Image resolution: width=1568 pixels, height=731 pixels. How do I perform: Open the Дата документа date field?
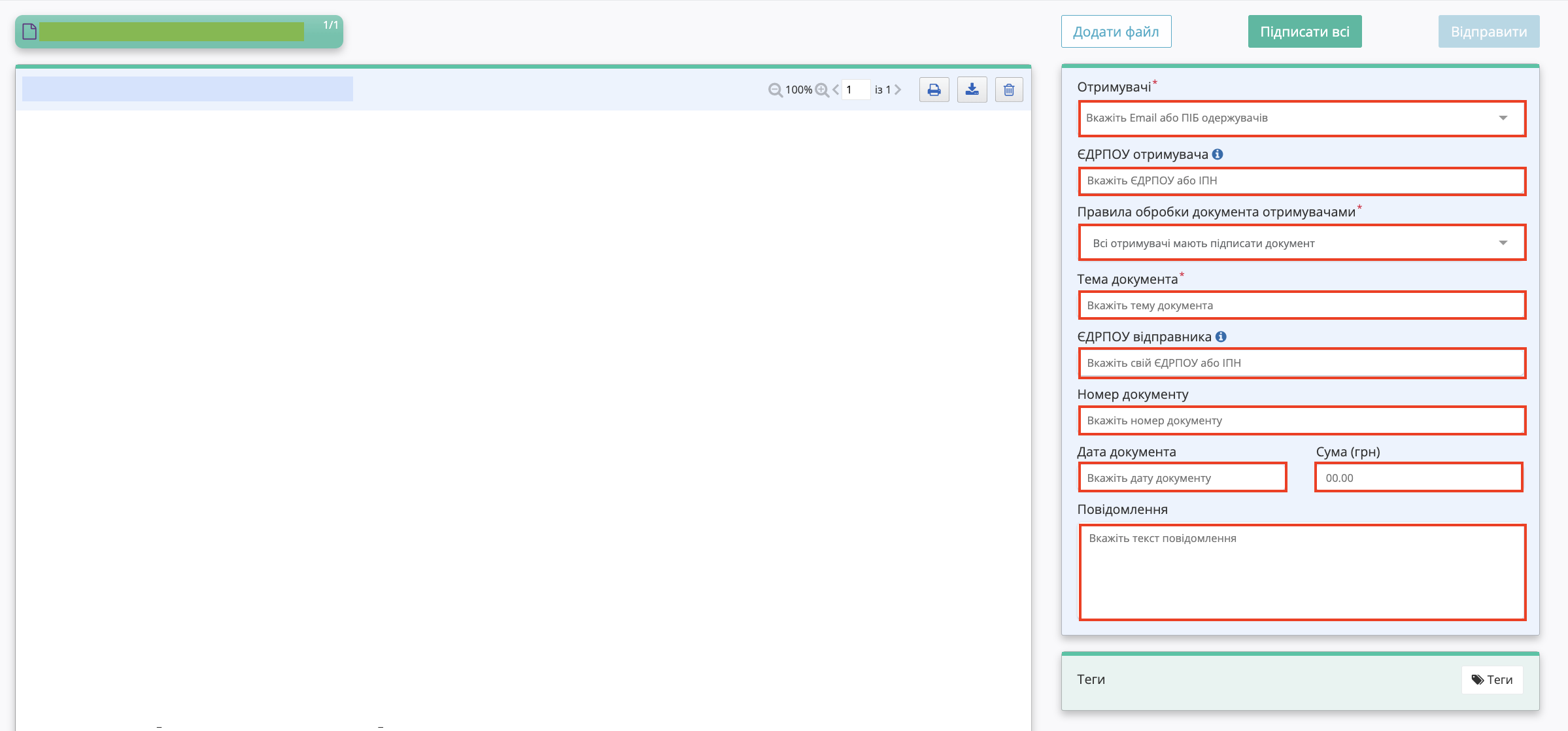point(1182,477)
